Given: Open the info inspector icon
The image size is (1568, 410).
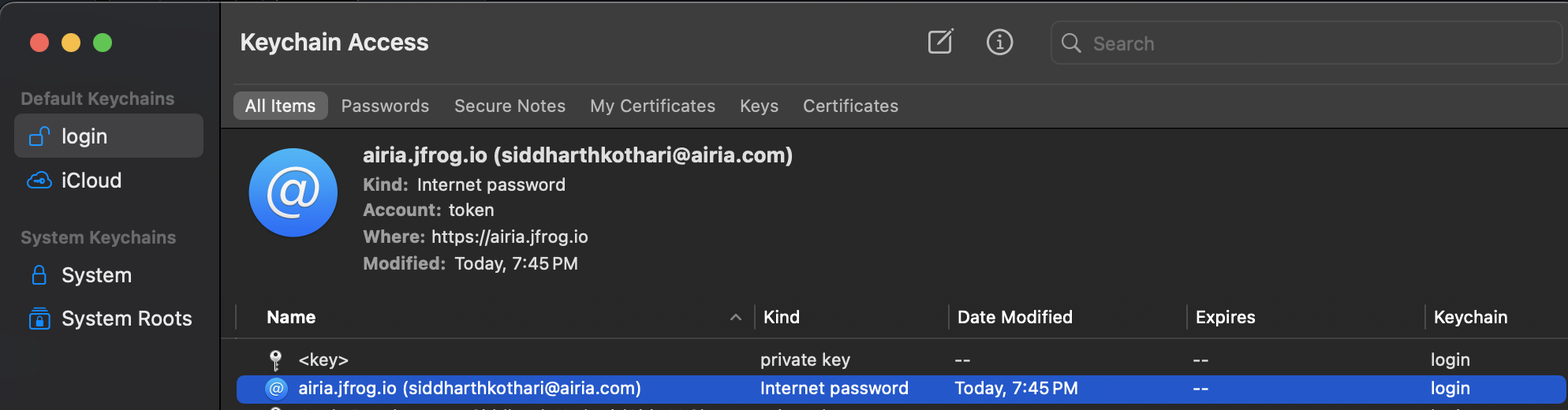Looking at the screenshot, I should pos(999,42).
